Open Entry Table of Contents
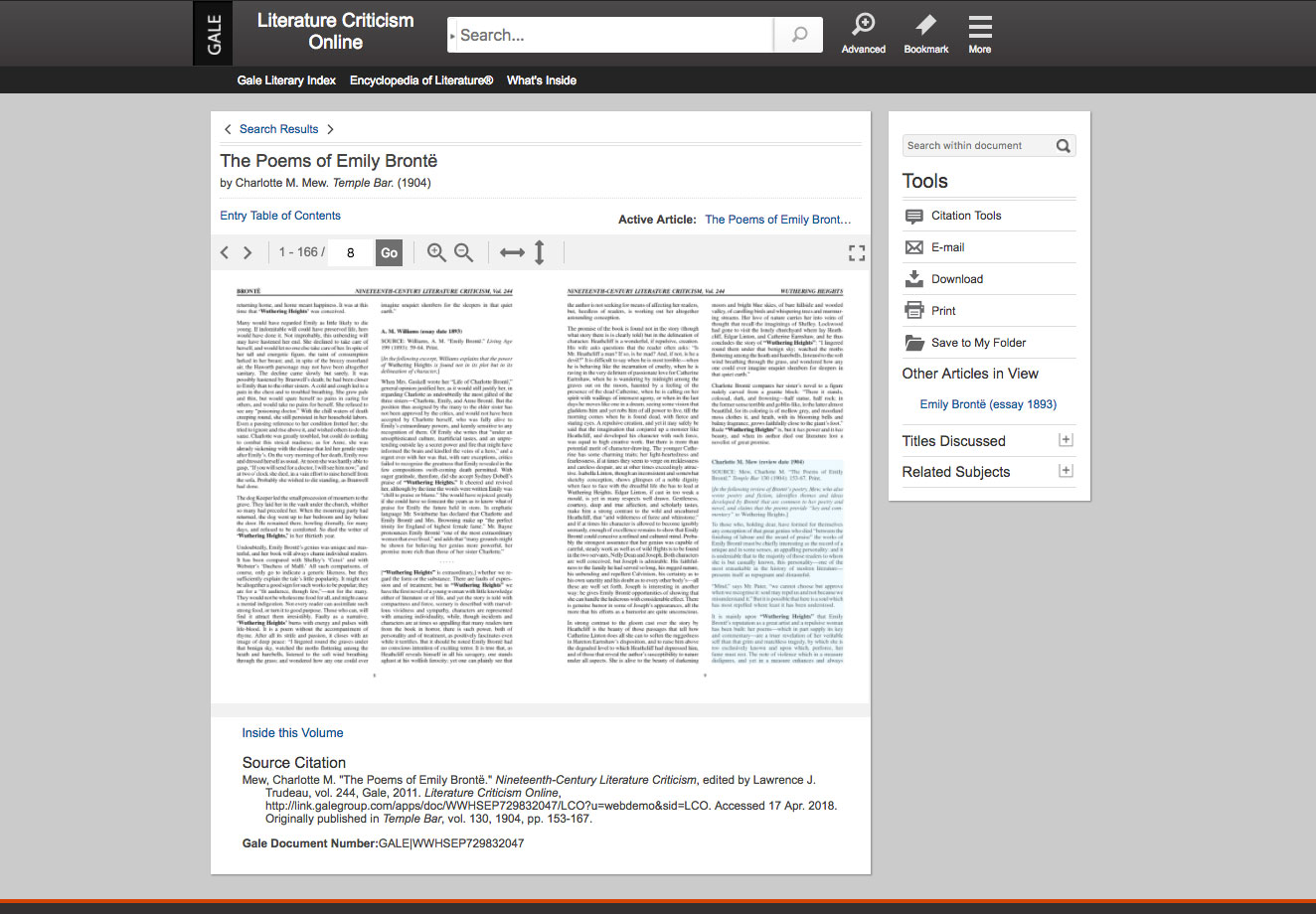The image size is (1316, 914). (x=280, y=216)
